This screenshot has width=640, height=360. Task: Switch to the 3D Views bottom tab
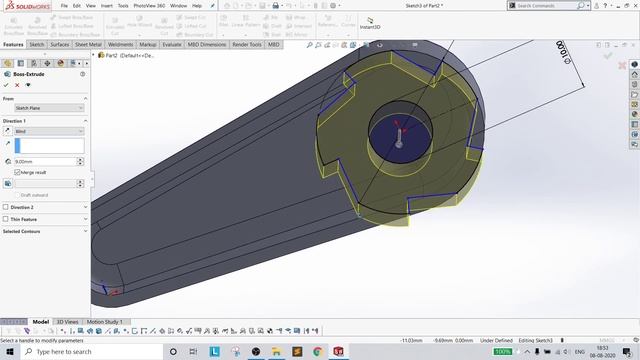click(x=67, y=322)
